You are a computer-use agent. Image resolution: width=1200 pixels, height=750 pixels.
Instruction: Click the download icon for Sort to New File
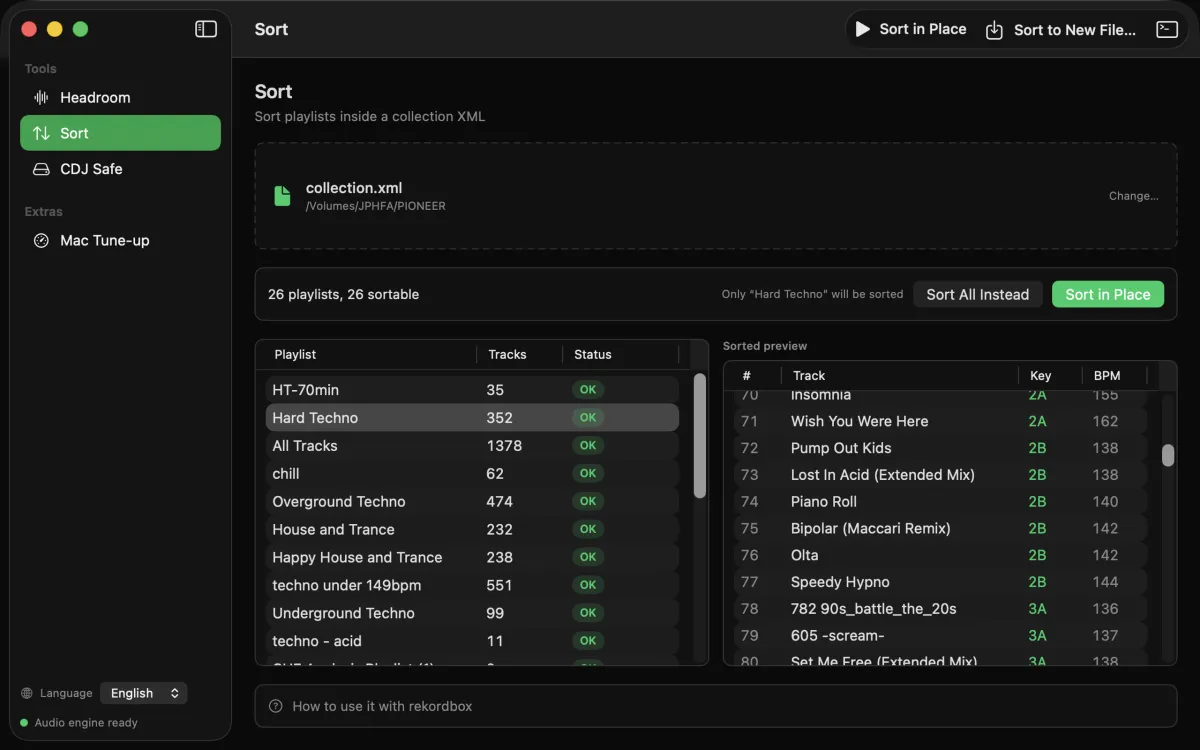coord(994,30)
